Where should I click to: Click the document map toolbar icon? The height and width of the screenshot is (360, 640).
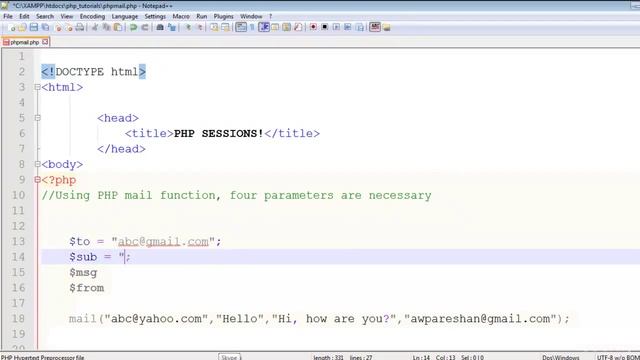pyautogui.click(x=286, y=27)
